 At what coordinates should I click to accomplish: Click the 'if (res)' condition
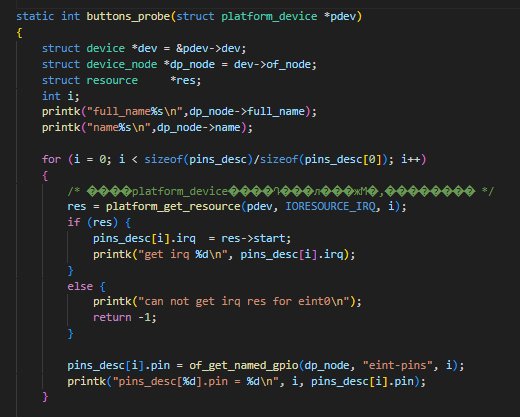click(93, 222)
